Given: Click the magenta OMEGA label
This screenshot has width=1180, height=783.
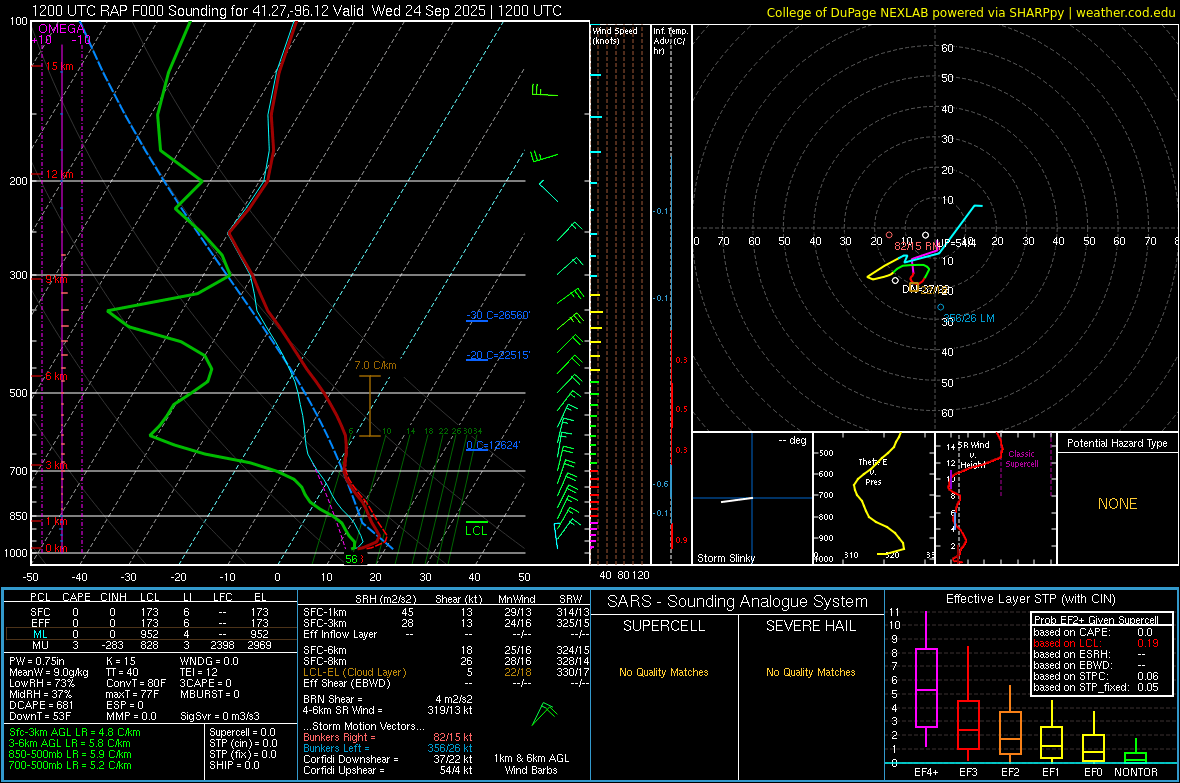Looking at the screenshot, I should click(x=62, y=29).
